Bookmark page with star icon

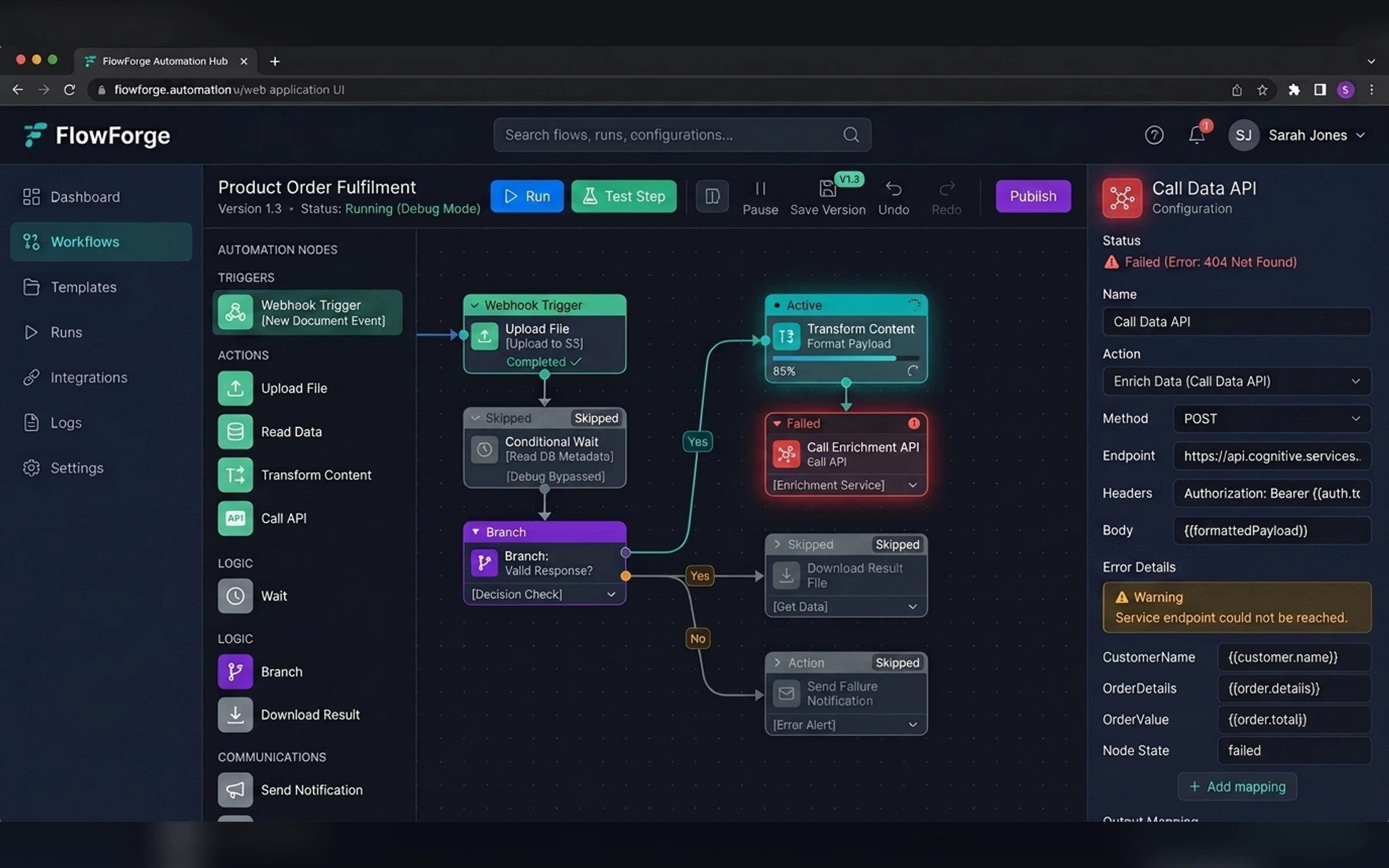pyautogui.click(x=1262, y=90)
